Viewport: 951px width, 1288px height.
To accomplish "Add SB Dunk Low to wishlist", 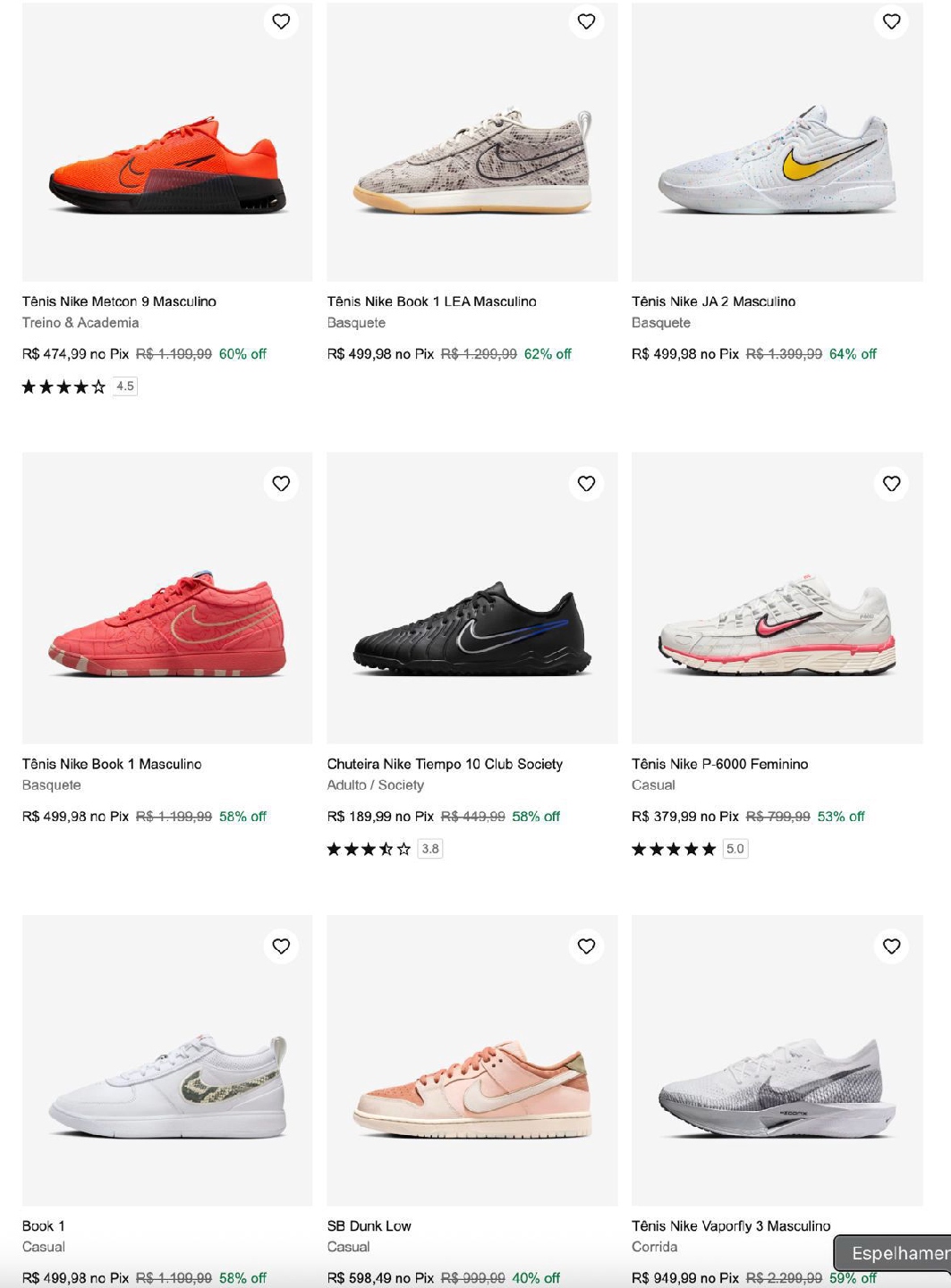I will pyautogui.click(x=586, y=946).
